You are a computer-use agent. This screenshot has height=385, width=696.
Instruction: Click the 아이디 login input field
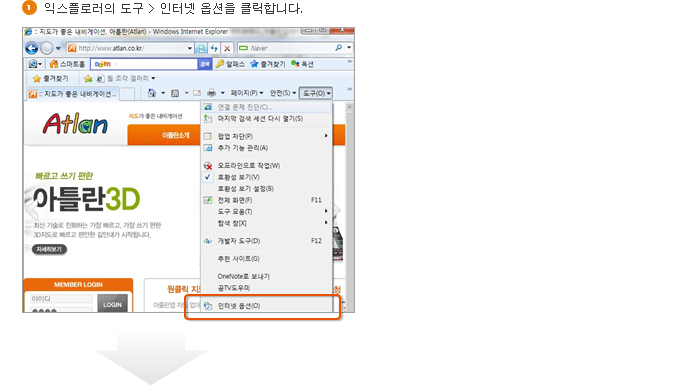(61, 299)
